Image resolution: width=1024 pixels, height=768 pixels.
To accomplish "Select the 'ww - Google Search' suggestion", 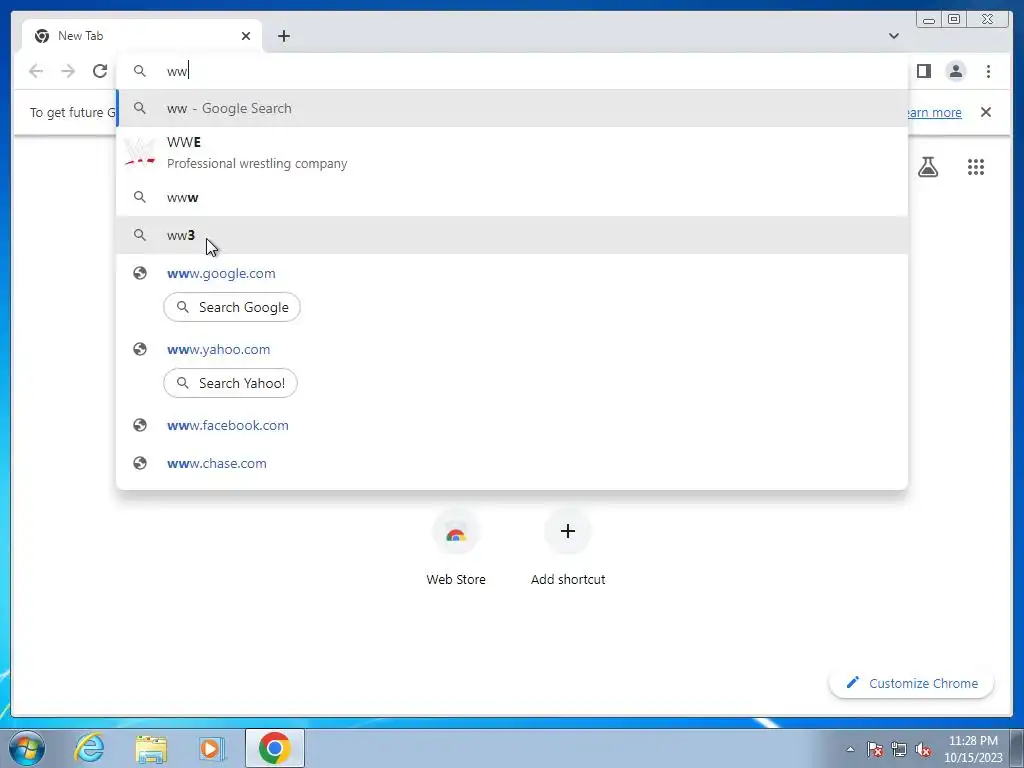I will coord(512,108).
